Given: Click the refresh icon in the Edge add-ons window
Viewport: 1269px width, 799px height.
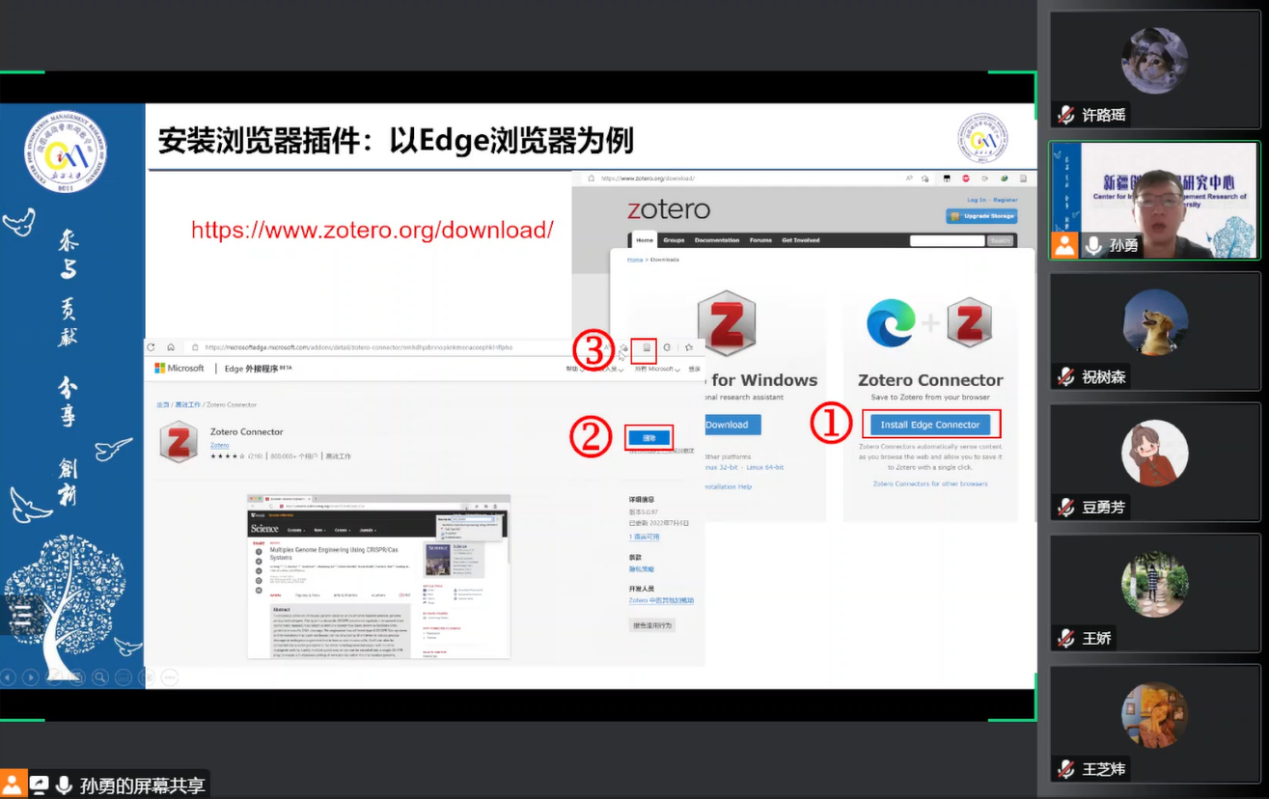Looking at the screenshot, I should click(x=152, y=347).
